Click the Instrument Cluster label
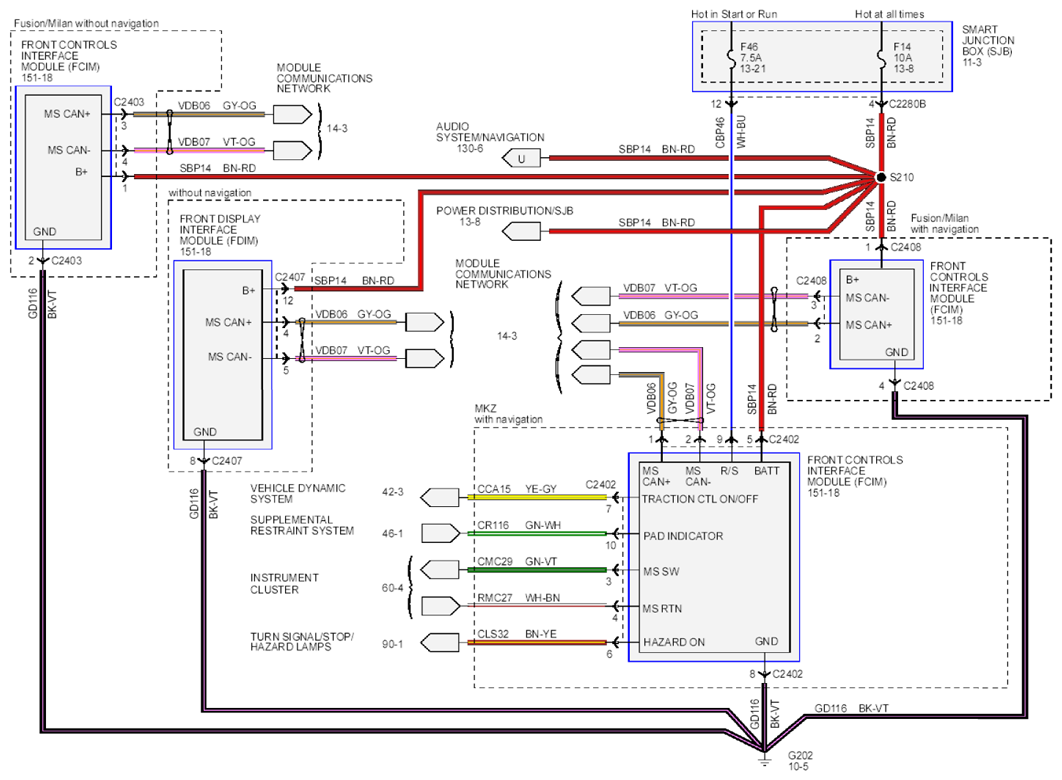This screenshot has height=780, width=1062. [x=284, y=584]
